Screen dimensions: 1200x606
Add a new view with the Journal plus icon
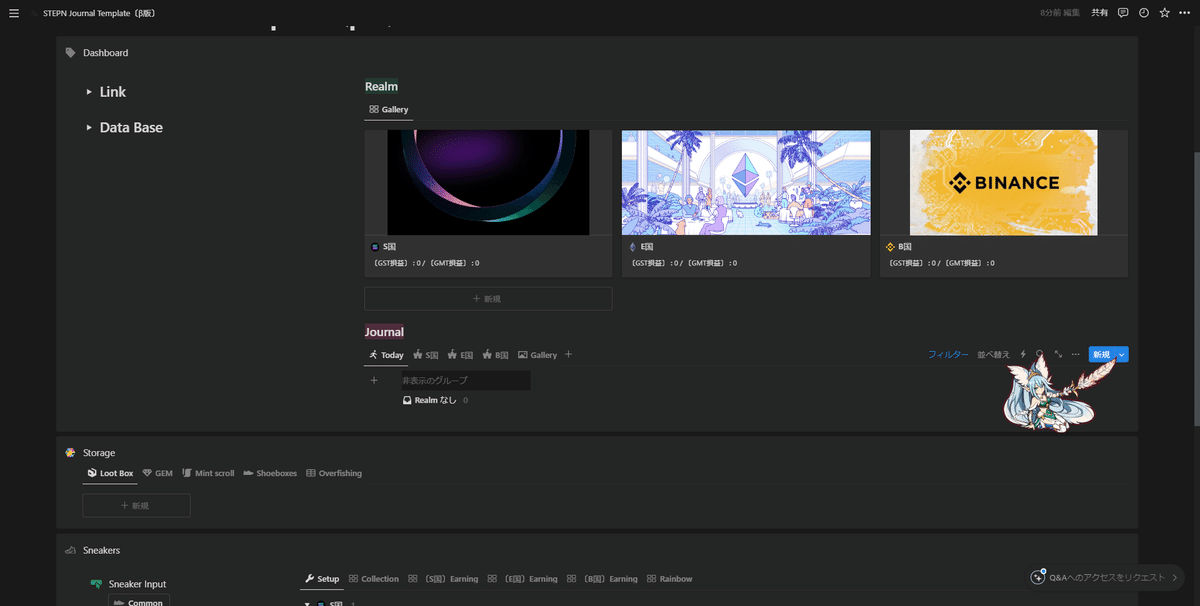coord(569,355)
